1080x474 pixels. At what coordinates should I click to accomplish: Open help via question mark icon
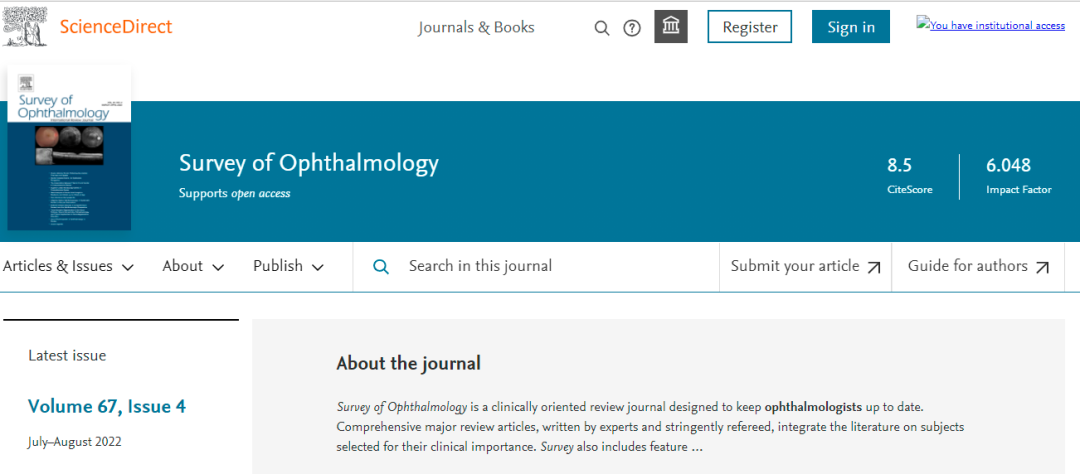coord(632,28)
